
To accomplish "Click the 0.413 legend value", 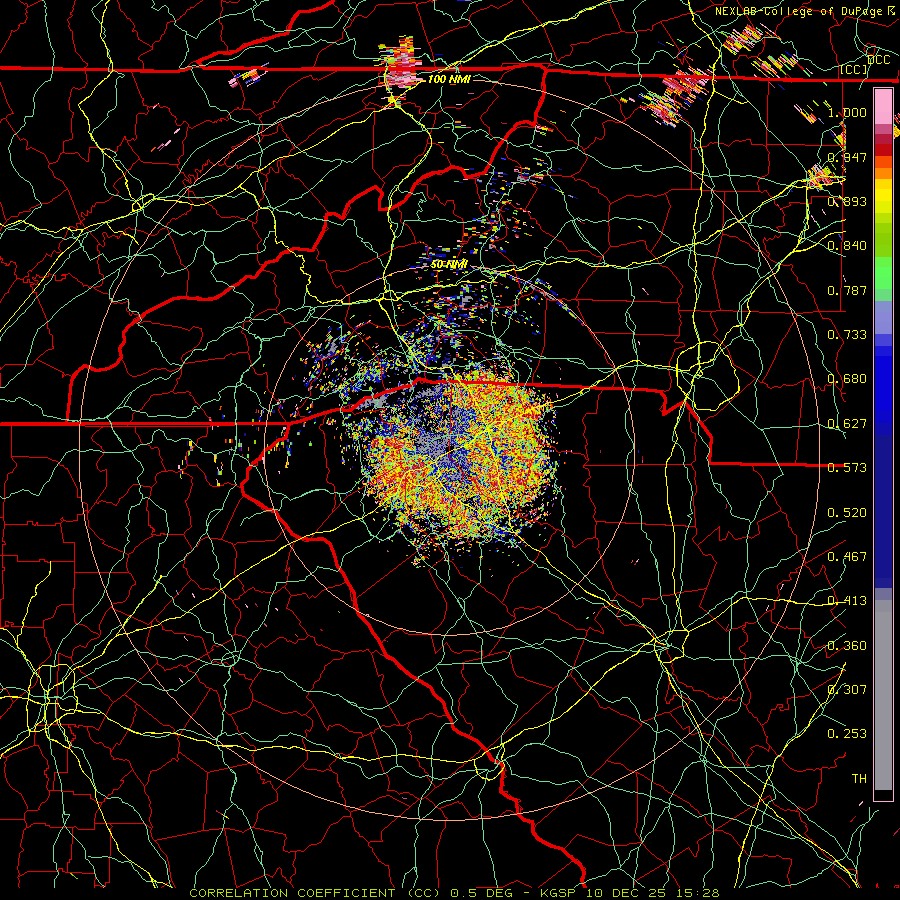I will click(x=847, y=601).
